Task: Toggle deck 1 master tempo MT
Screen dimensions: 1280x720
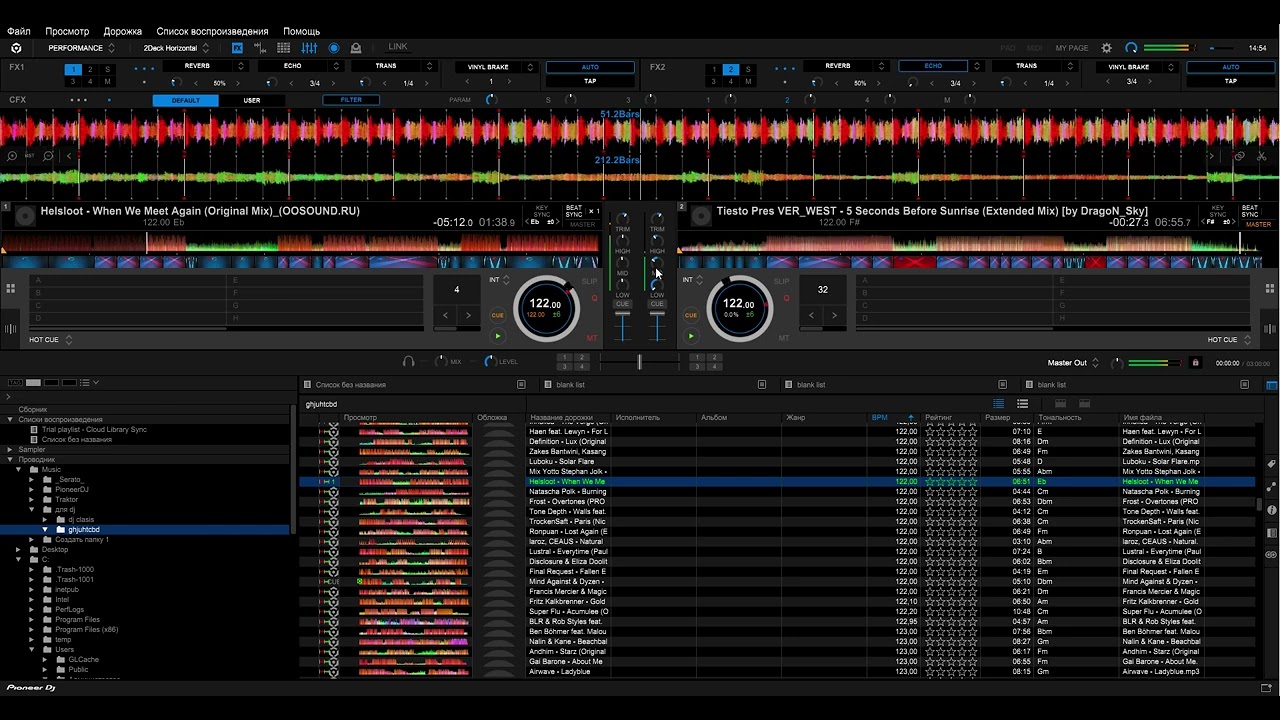Action: (x=592, y=338)
